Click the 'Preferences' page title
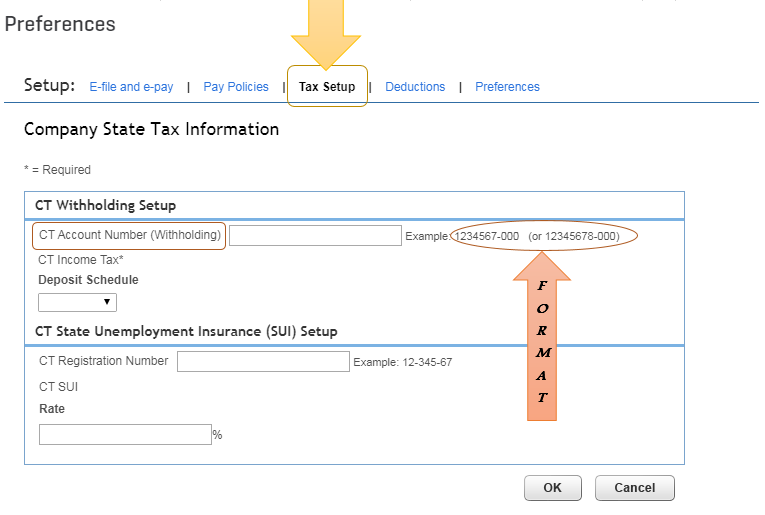The width and height of the screenshot is (765, 515). click(60, 24)
